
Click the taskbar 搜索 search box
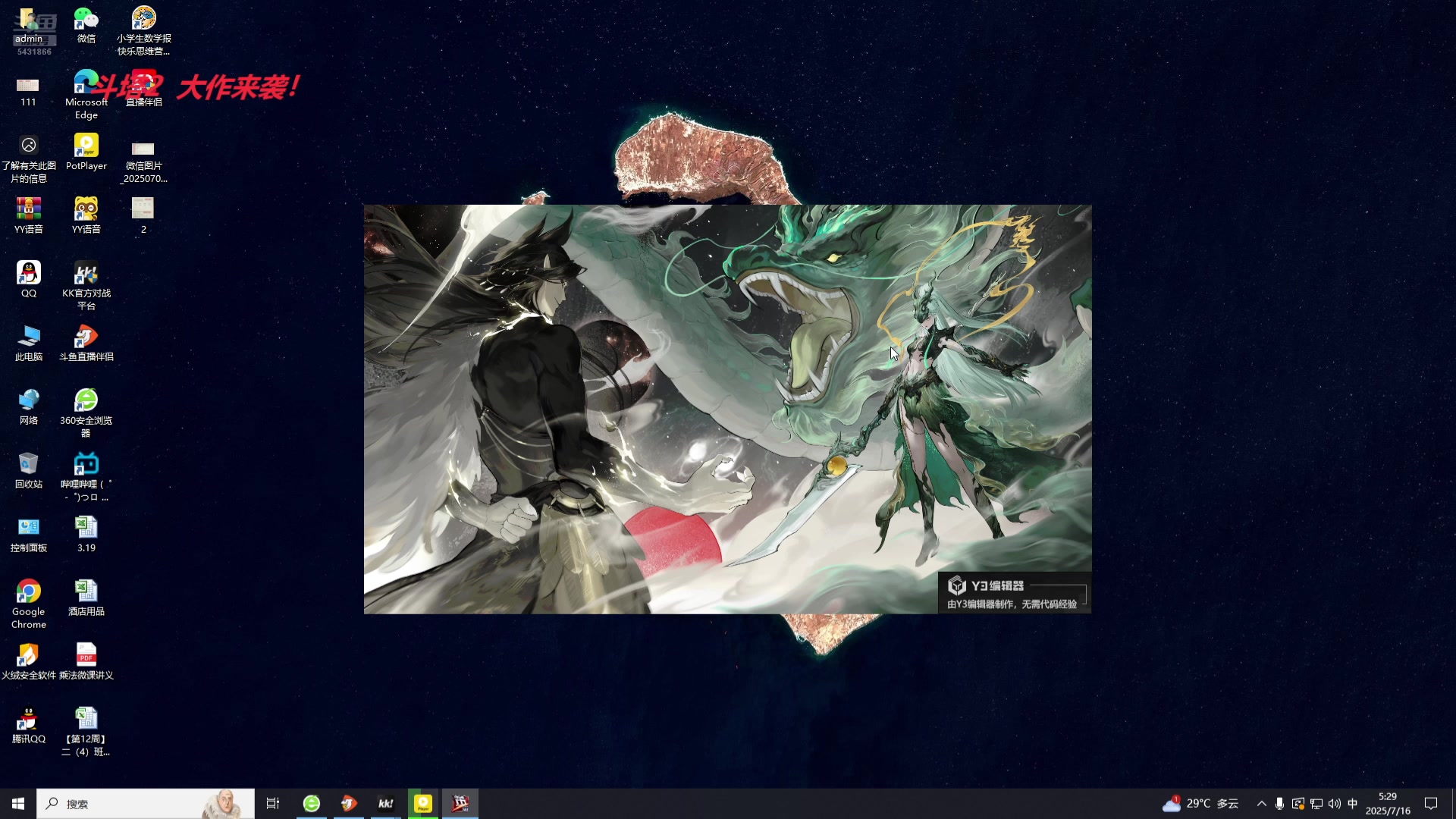146,804
